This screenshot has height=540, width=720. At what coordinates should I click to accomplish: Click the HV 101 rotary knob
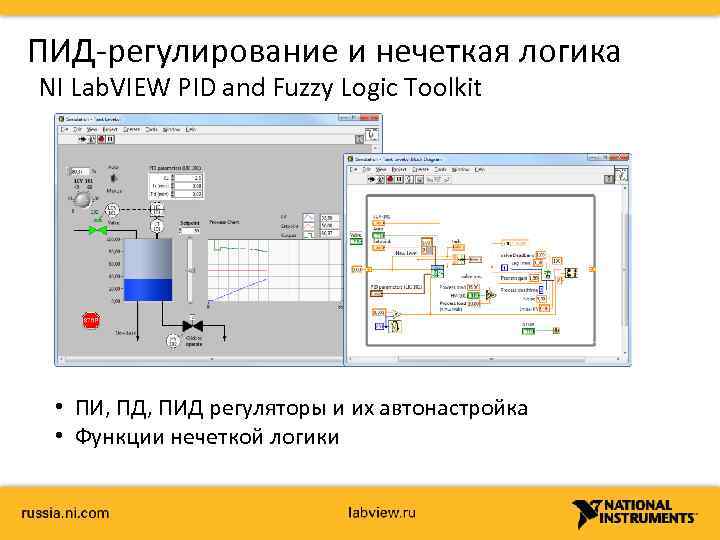[83, 200]
